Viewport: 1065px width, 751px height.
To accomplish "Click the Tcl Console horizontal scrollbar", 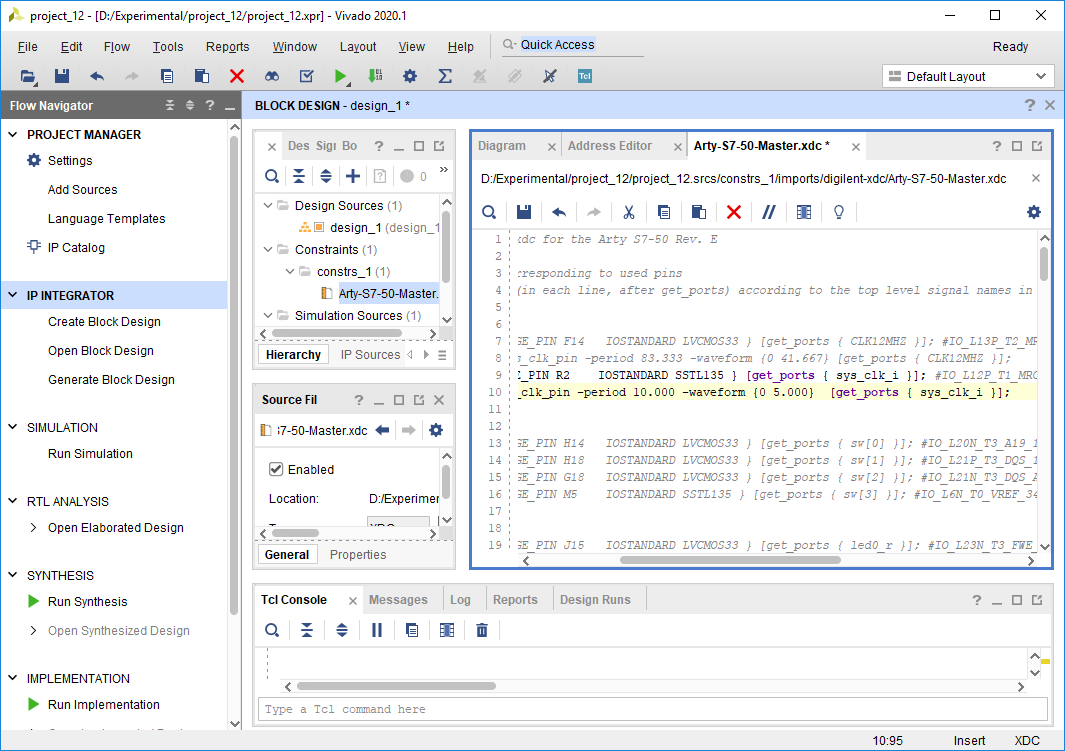I will [396, 686].
